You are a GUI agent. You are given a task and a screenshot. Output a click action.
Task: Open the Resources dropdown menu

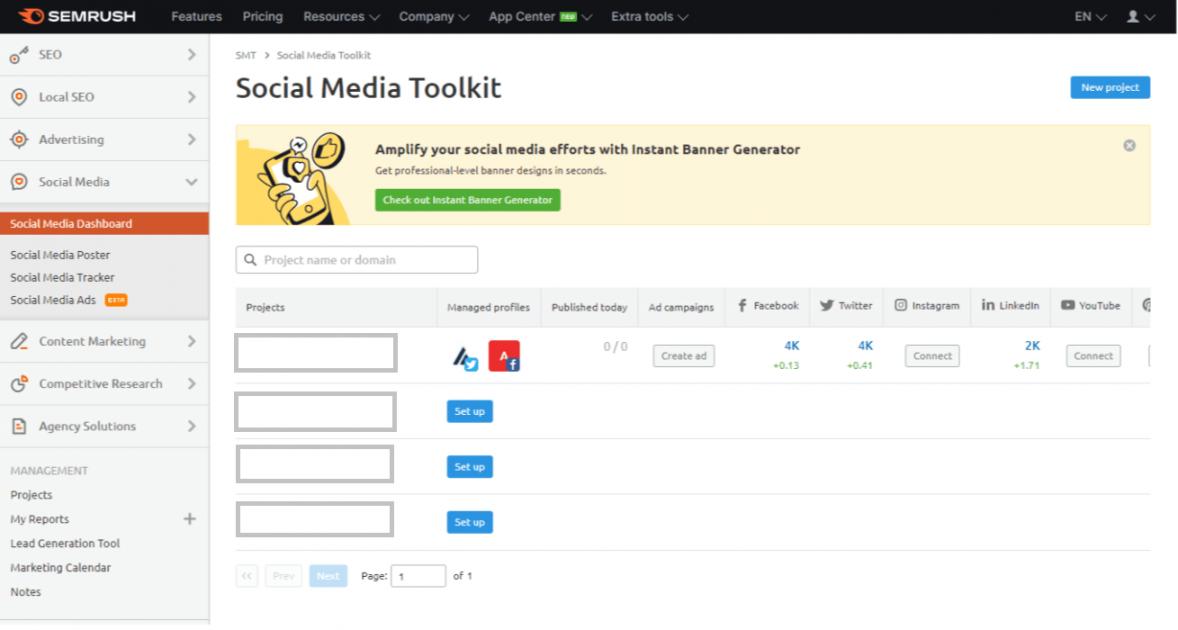pos(341,17)
